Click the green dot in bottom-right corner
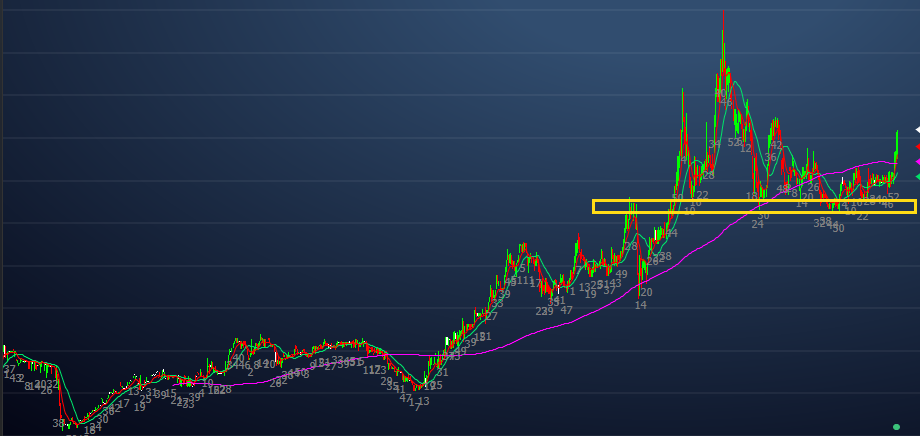 pos(896,427)
